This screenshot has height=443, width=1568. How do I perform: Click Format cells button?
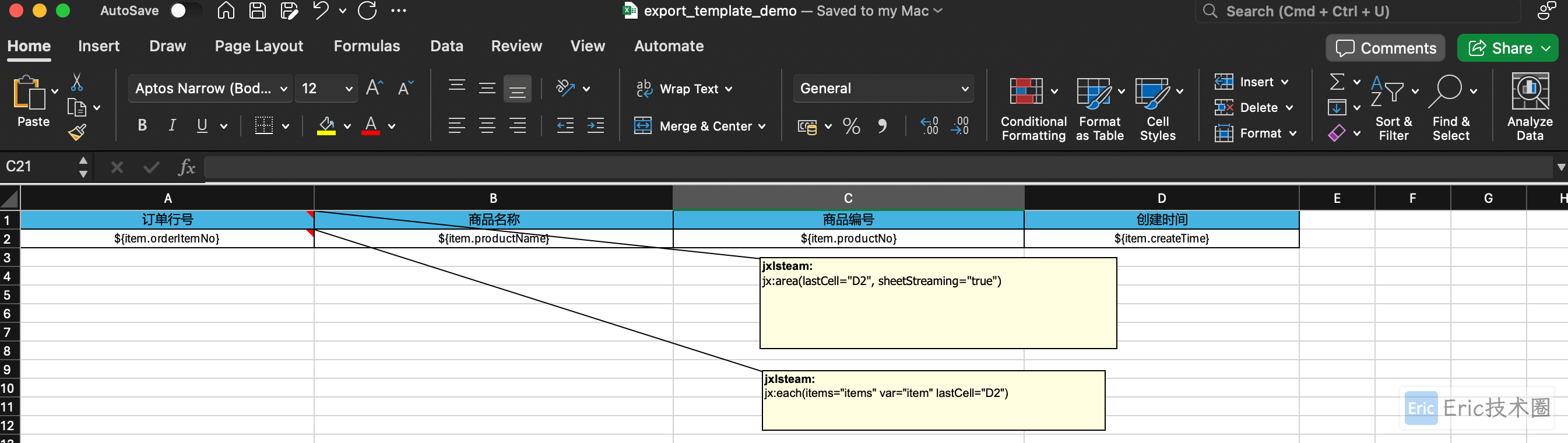tap(1254, 133)
